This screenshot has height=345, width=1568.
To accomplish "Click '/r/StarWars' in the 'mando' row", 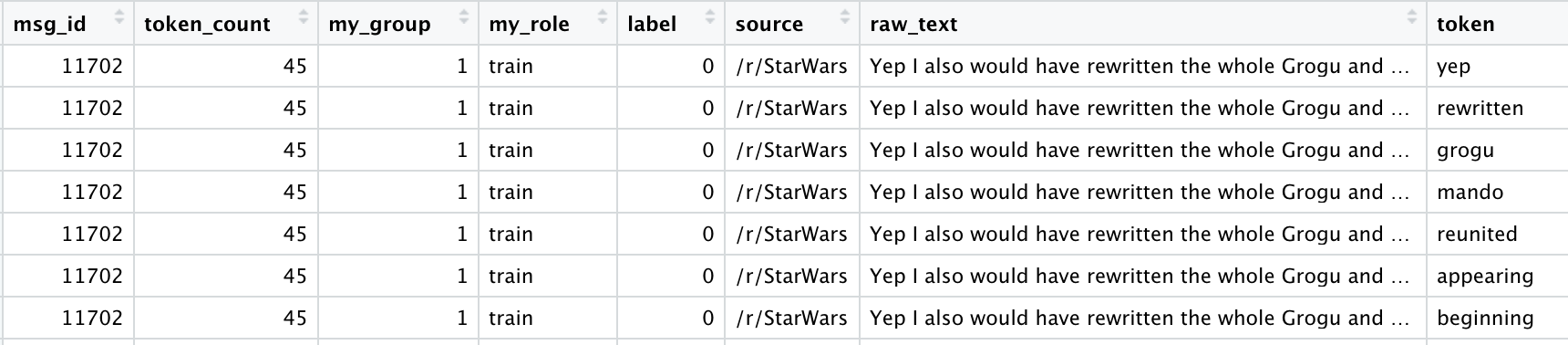I will [x=791, y=193].
